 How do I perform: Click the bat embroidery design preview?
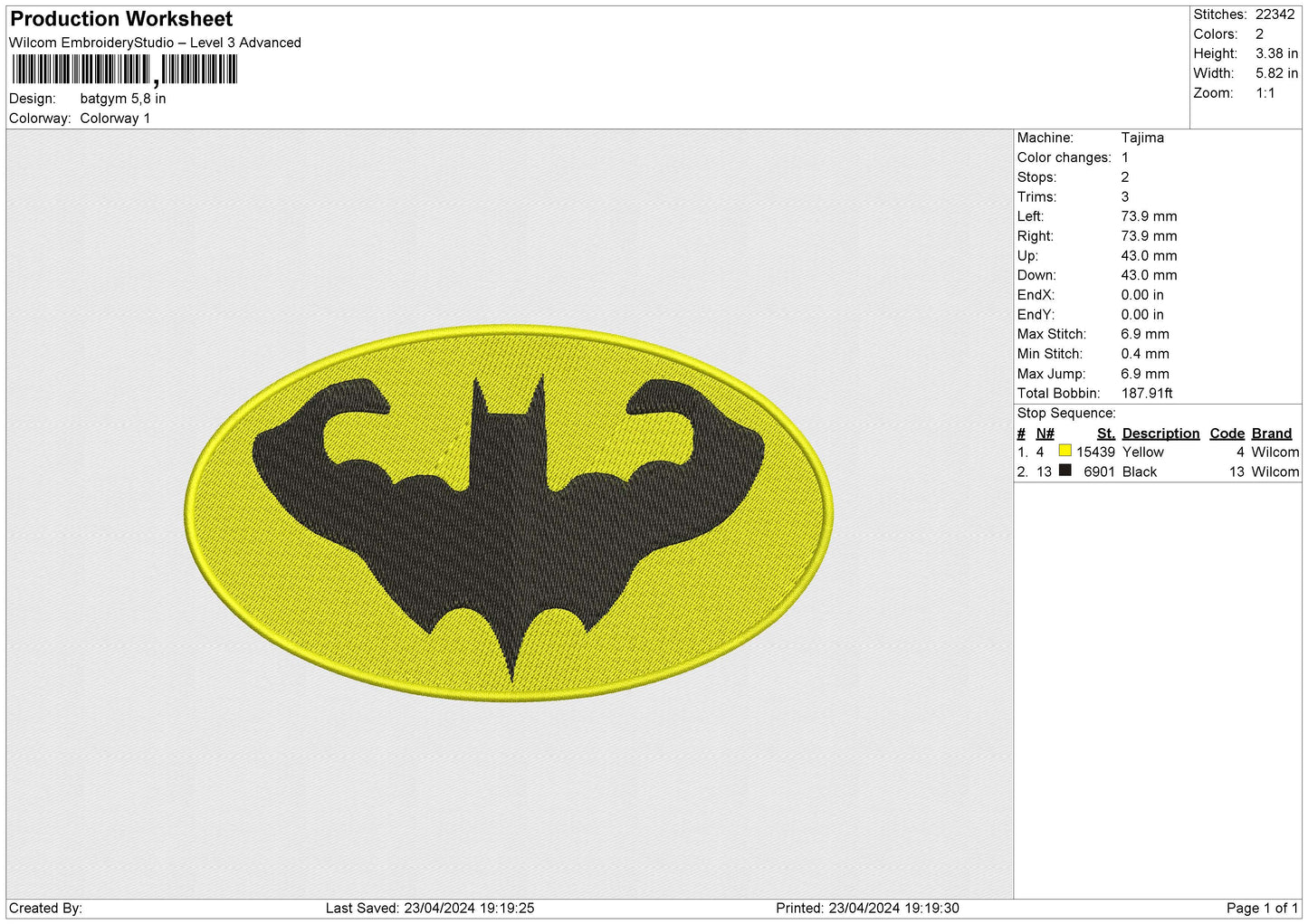coord(509,512)
